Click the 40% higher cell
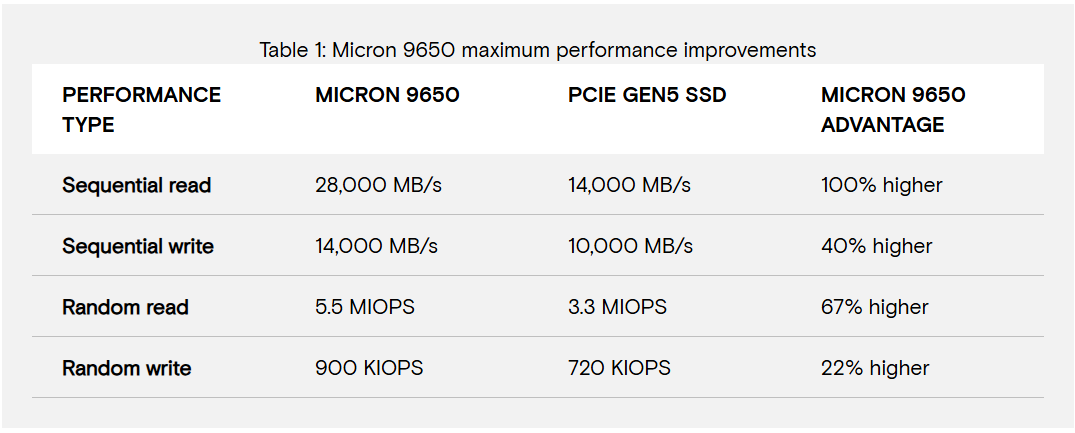This screenshot has height=433, width=1075. coord(876,246)
